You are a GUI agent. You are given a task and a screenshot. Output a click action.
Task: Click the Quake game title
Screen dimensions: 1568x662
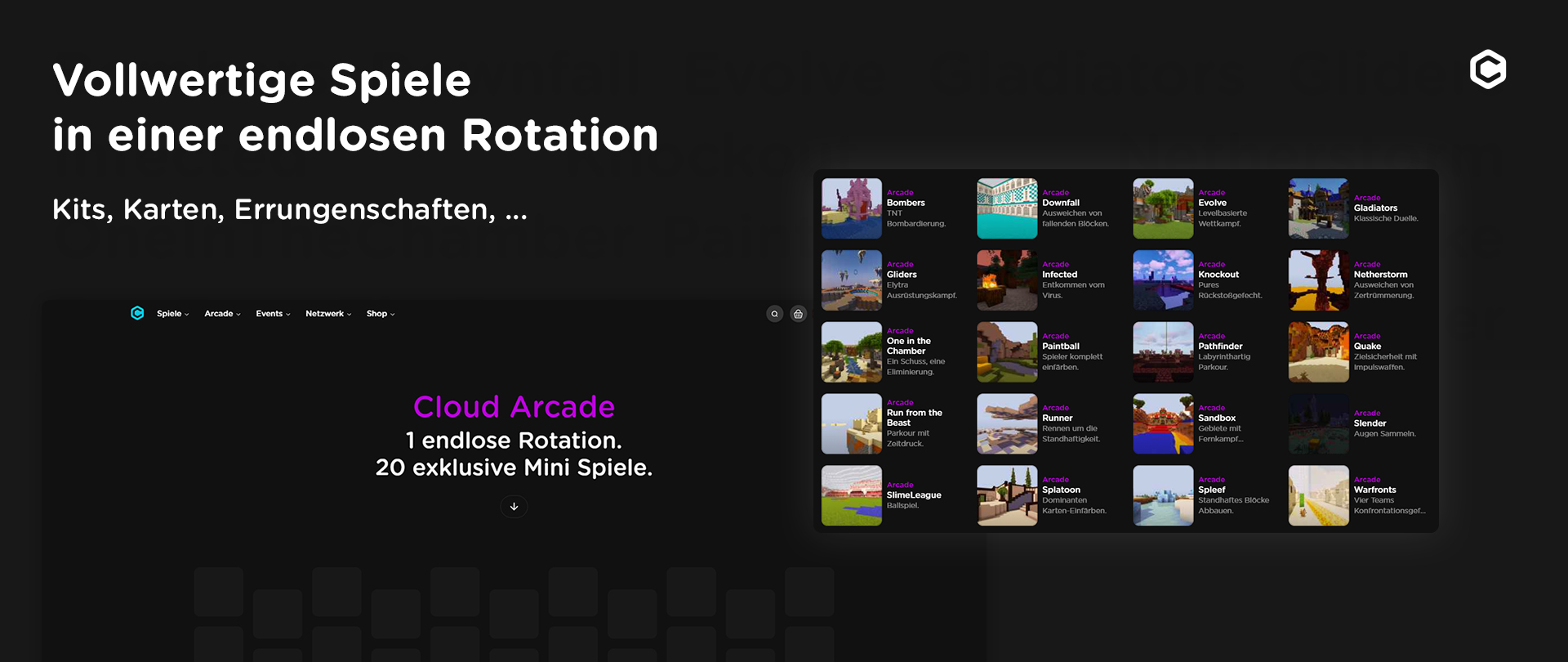1368,347
